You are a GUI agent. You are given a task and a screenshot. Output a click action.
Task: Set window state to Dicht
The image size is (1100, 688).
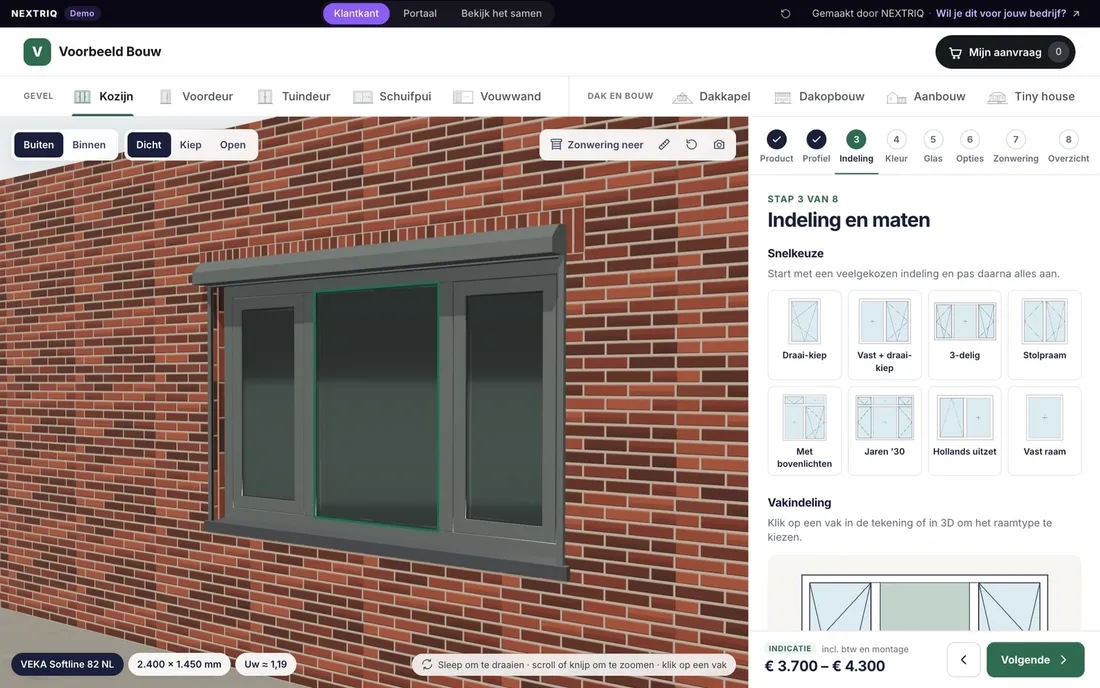[x=149, y=144]
